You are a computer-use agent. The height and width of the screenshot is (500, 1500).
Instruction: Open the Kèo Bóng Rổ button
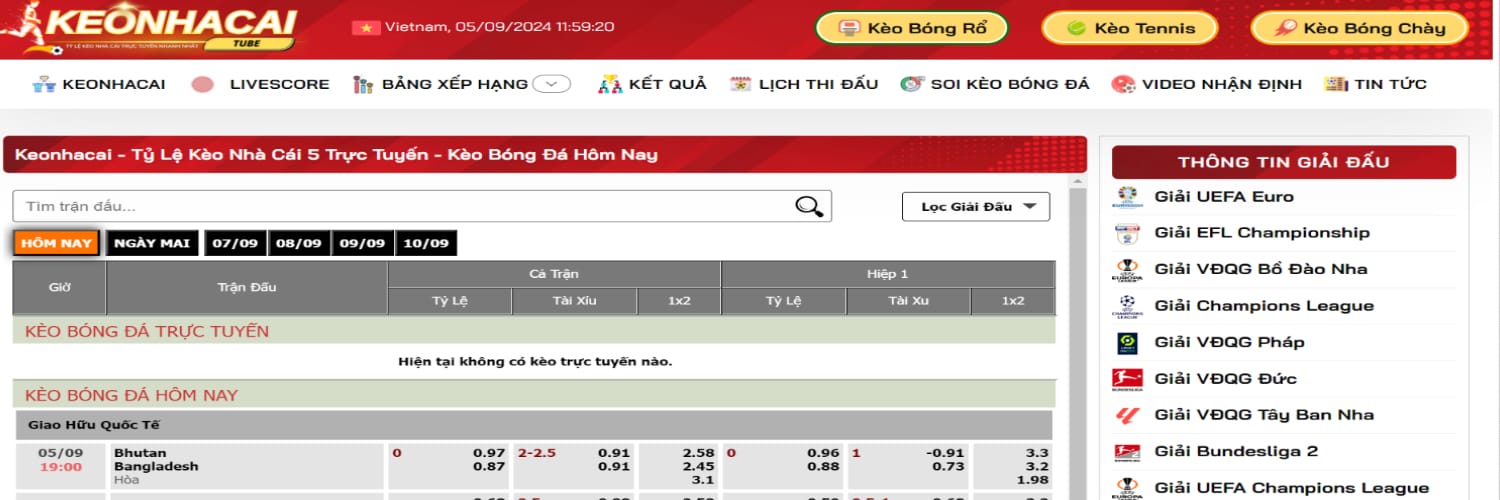pos(912,28)
